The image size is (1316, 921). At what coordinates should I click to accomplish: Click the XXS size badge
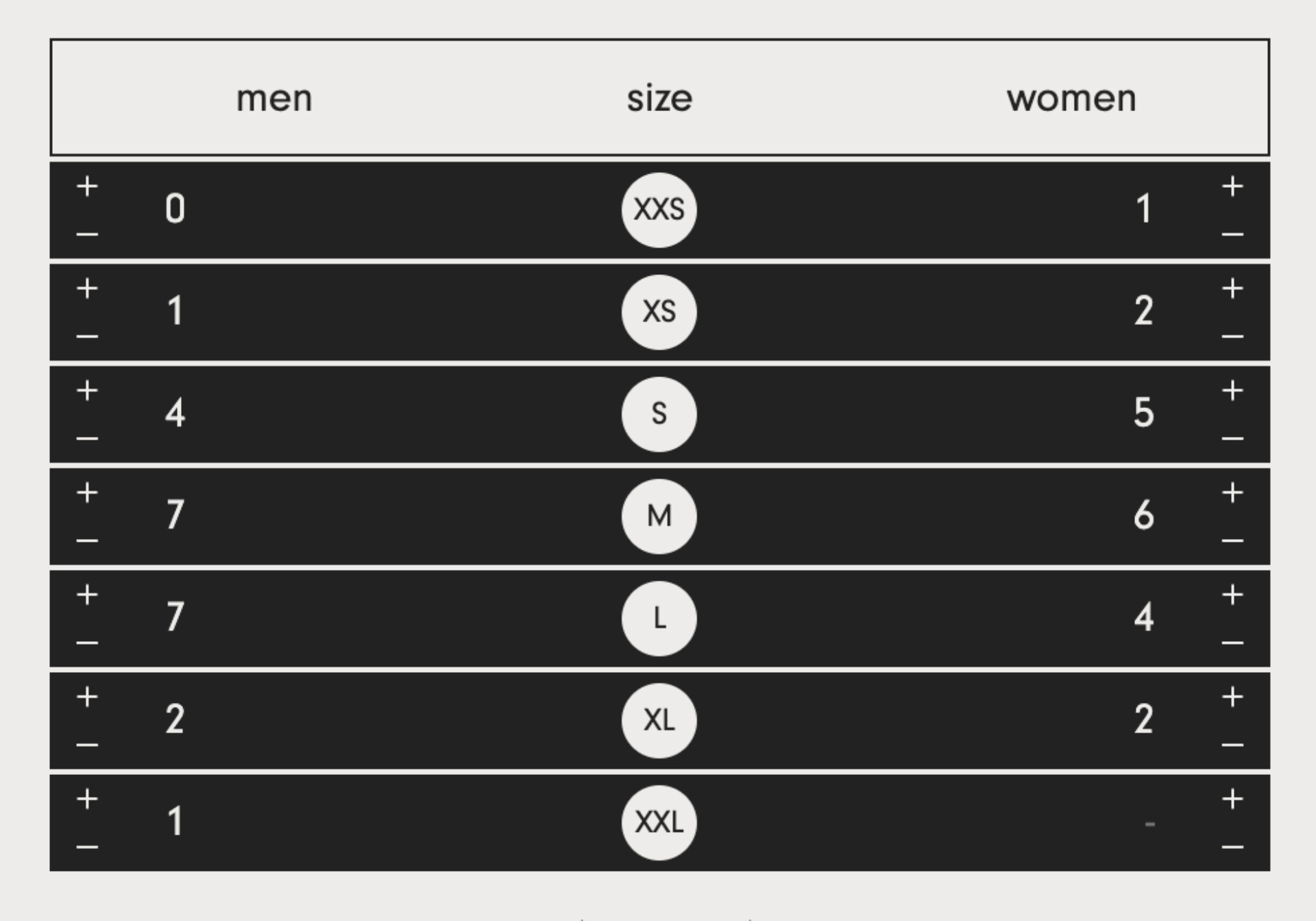coord(659,210)
